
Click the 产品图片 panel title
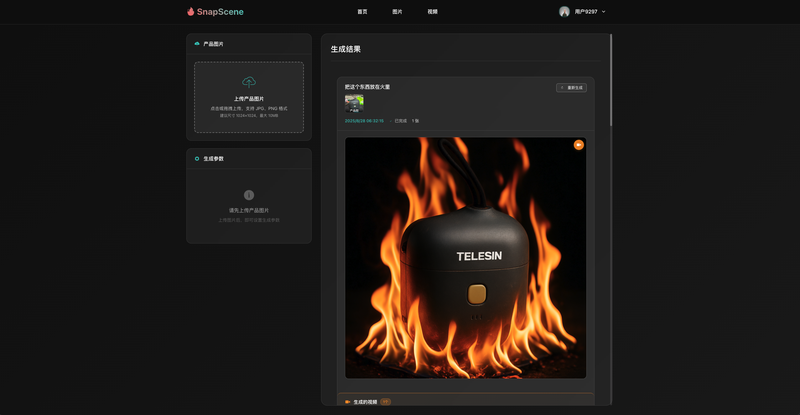(213, 44)
